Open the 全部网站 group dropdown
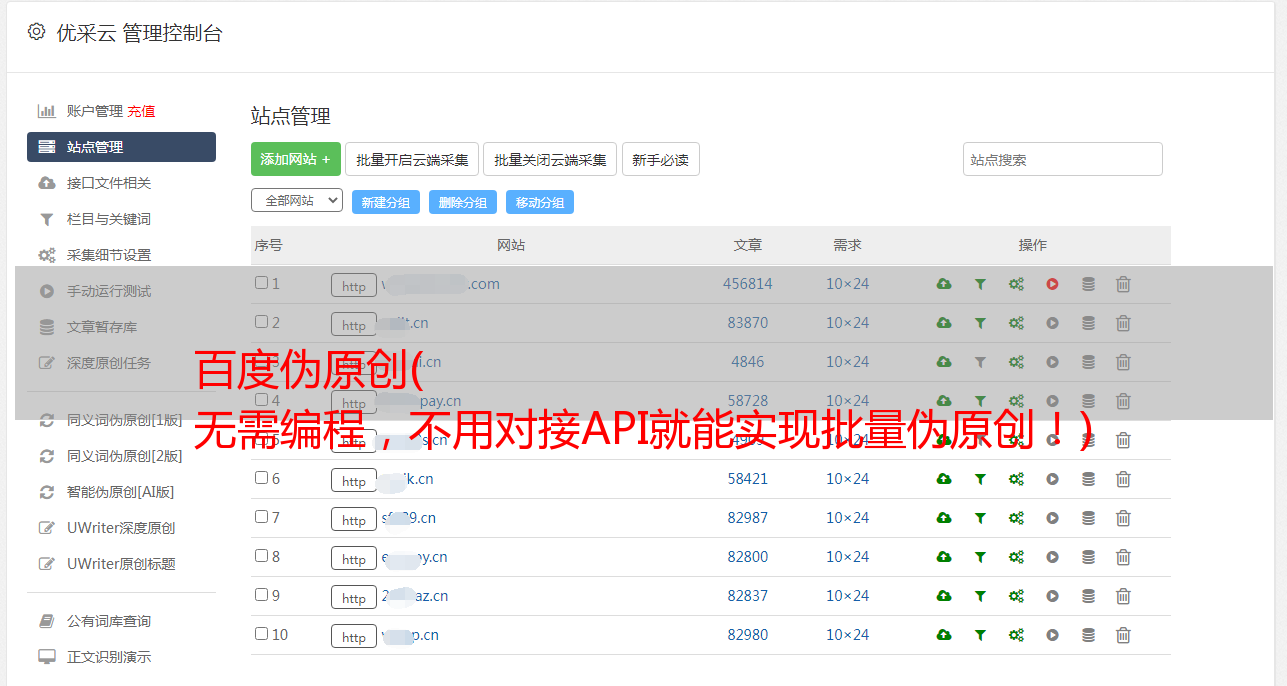 [x=297, y=201]
